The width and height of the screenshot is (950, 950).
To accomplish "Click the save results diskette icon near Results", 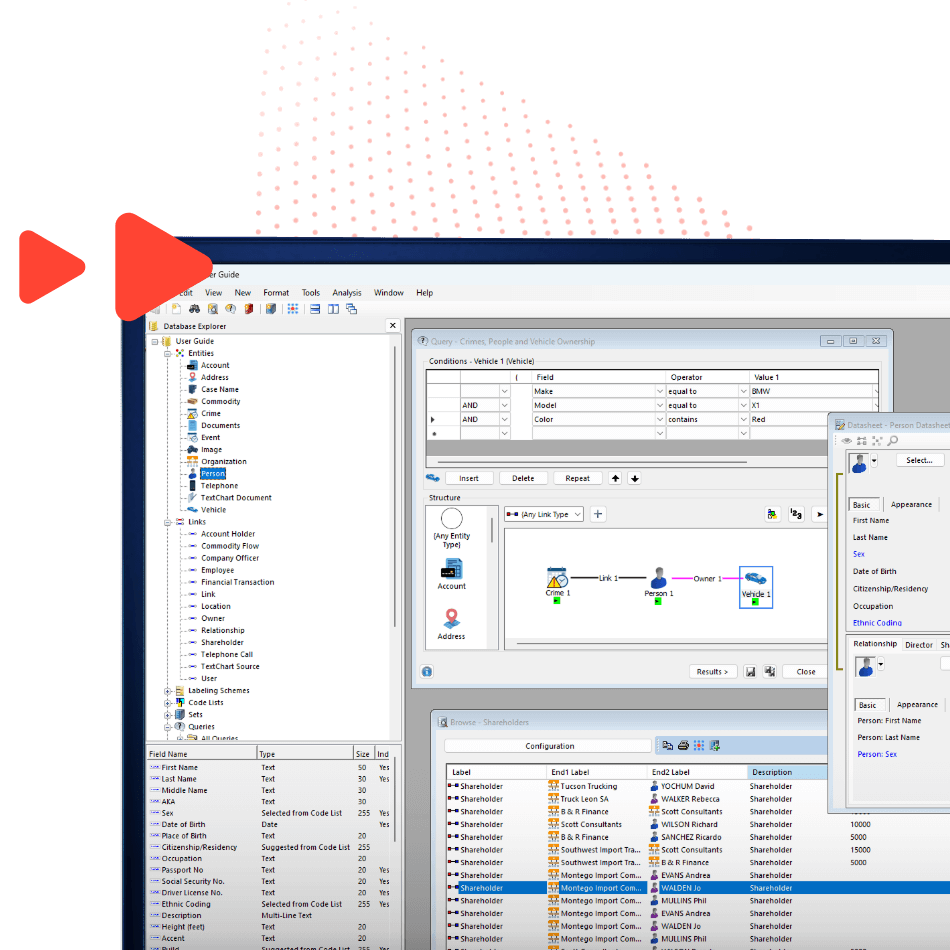I will [x=751, y=671].
